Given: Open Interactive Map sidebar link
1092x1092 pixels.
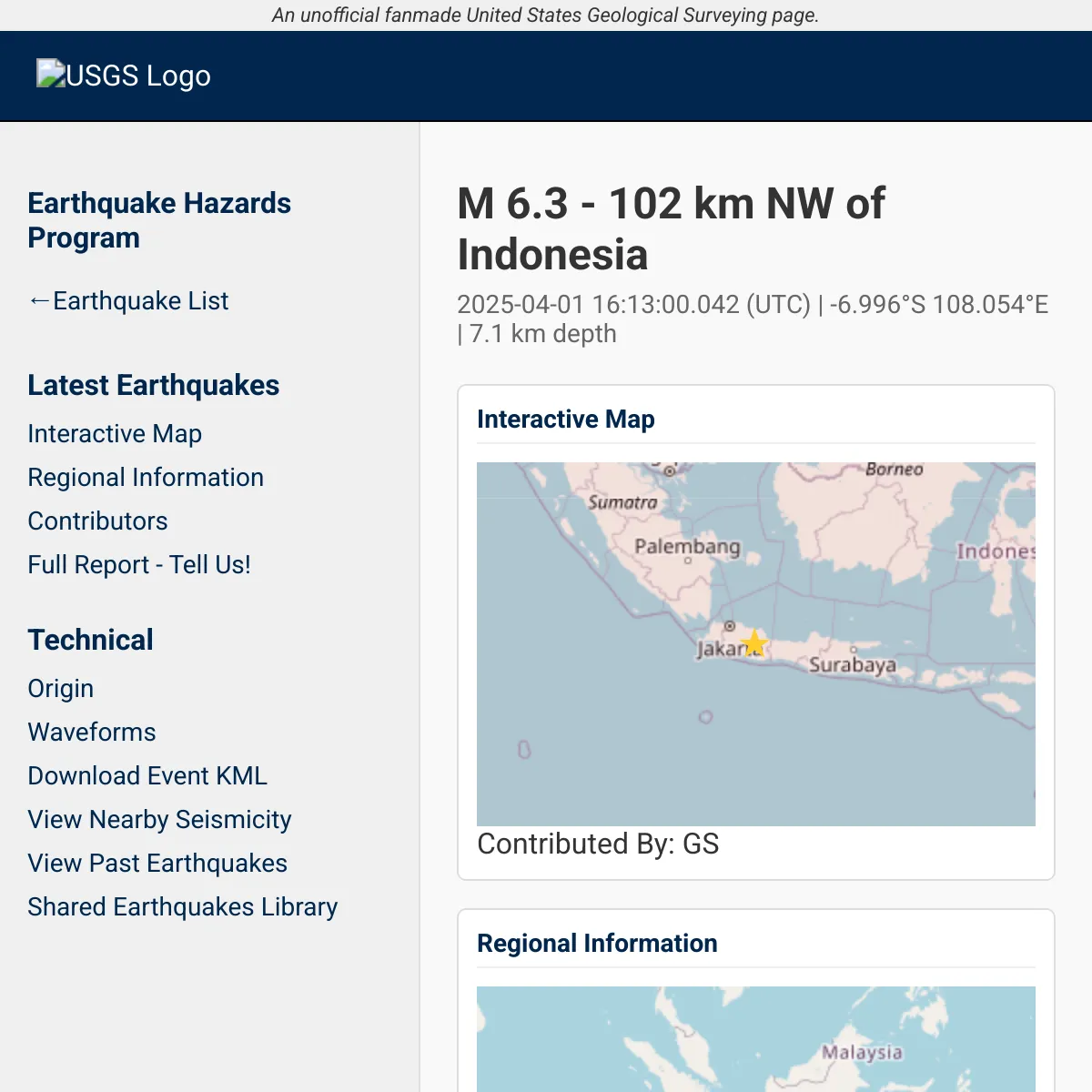Looking at the screenshot, I should pos(115,434).
